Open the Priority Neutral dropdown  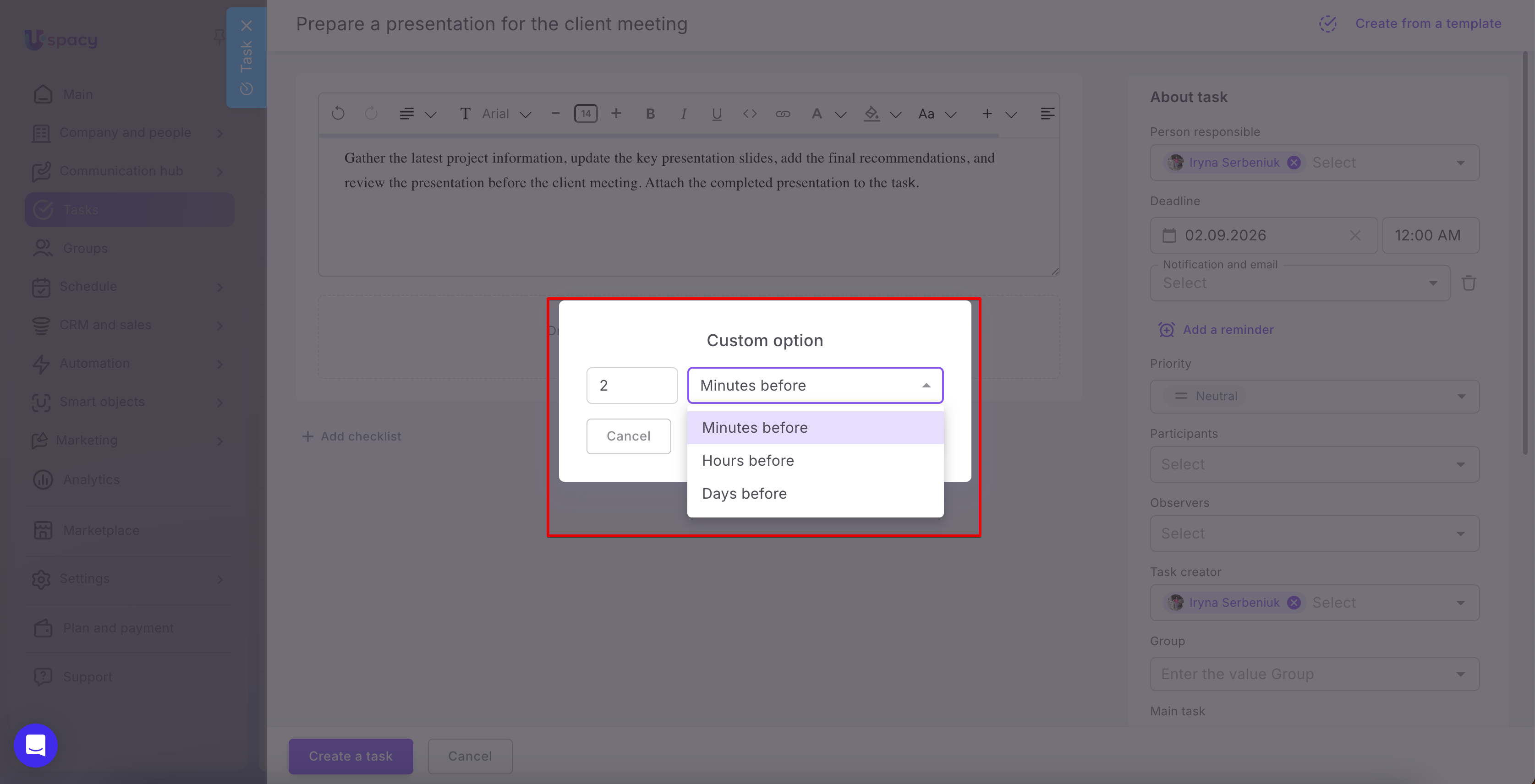coord(1315,396)
